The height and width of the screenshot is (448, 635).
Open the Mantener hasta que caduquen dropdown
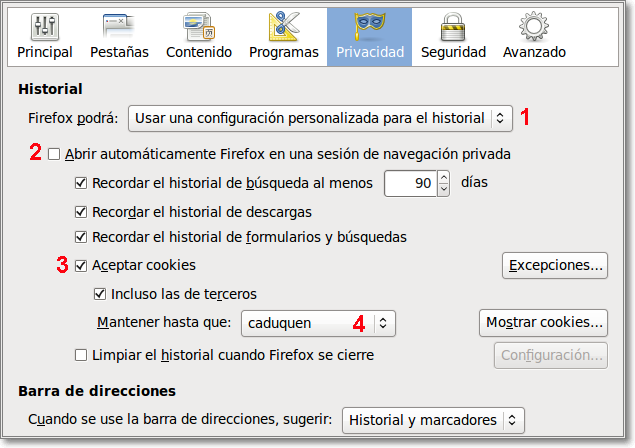pos(318,323)
